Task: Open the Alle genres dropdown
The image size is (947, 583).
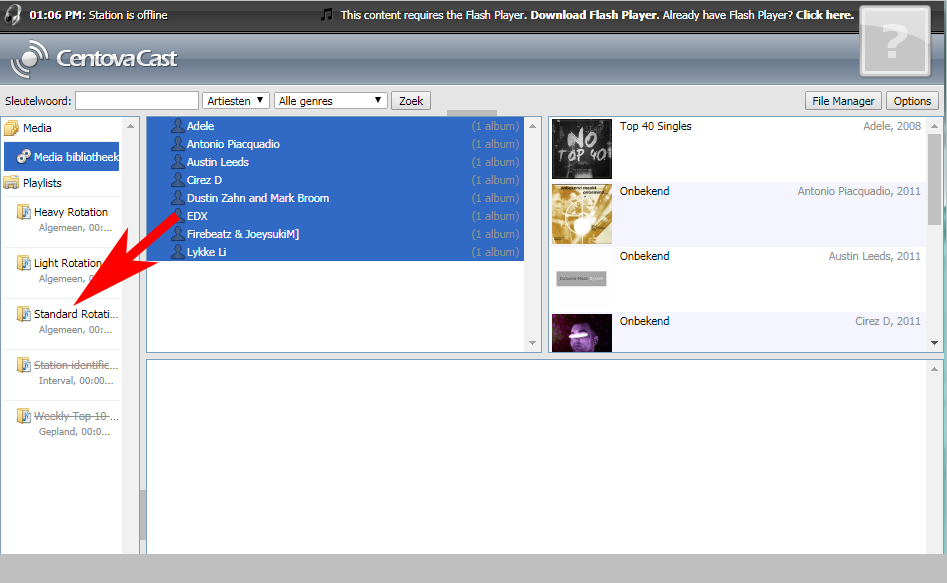Action: [330, 101]
